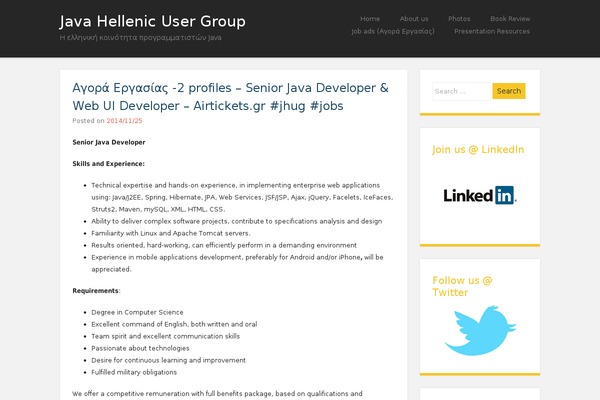Viewport: 600px width, 400px height.
Task: Click the 'Passionate about technologies' bullet
Action: [x=140, y=348]
